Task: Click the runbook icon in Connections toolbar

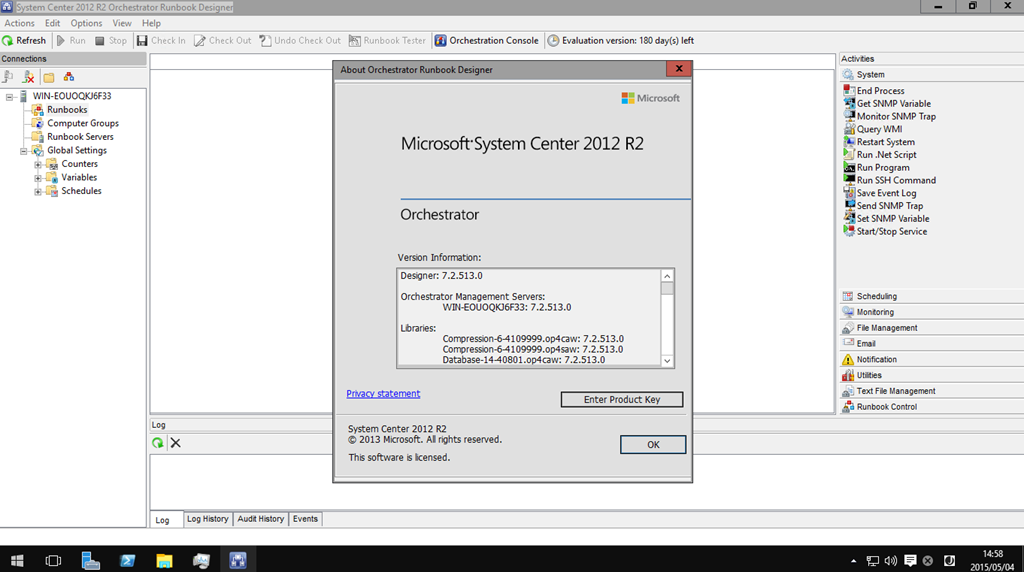Action: [x=69, y=77]
